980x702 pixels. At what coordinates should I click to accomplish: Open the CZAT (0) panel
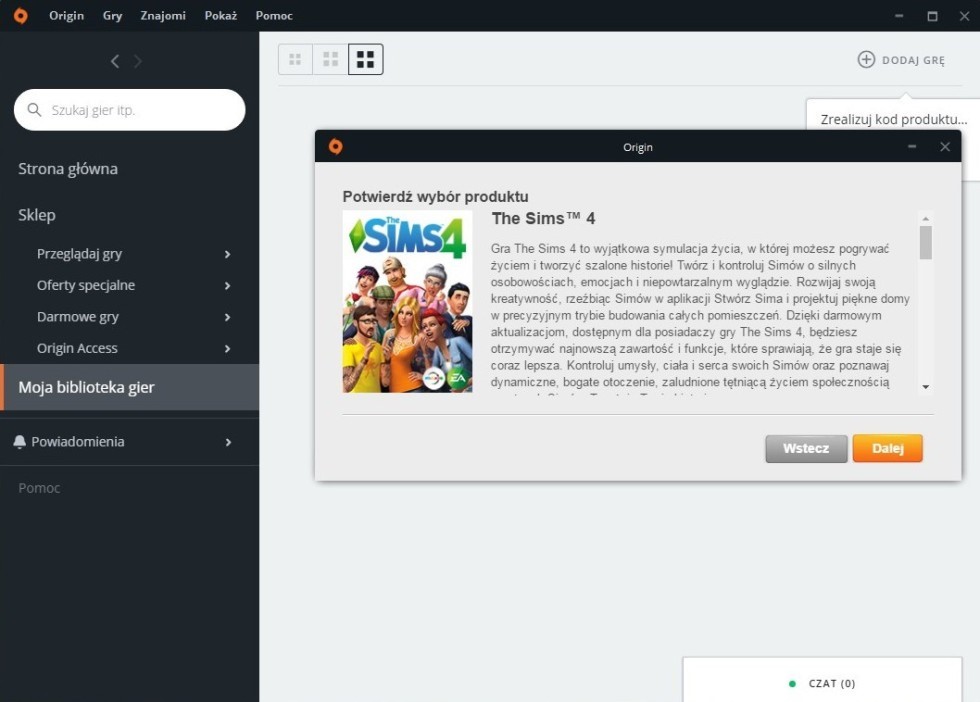click(x=822, y=679)
